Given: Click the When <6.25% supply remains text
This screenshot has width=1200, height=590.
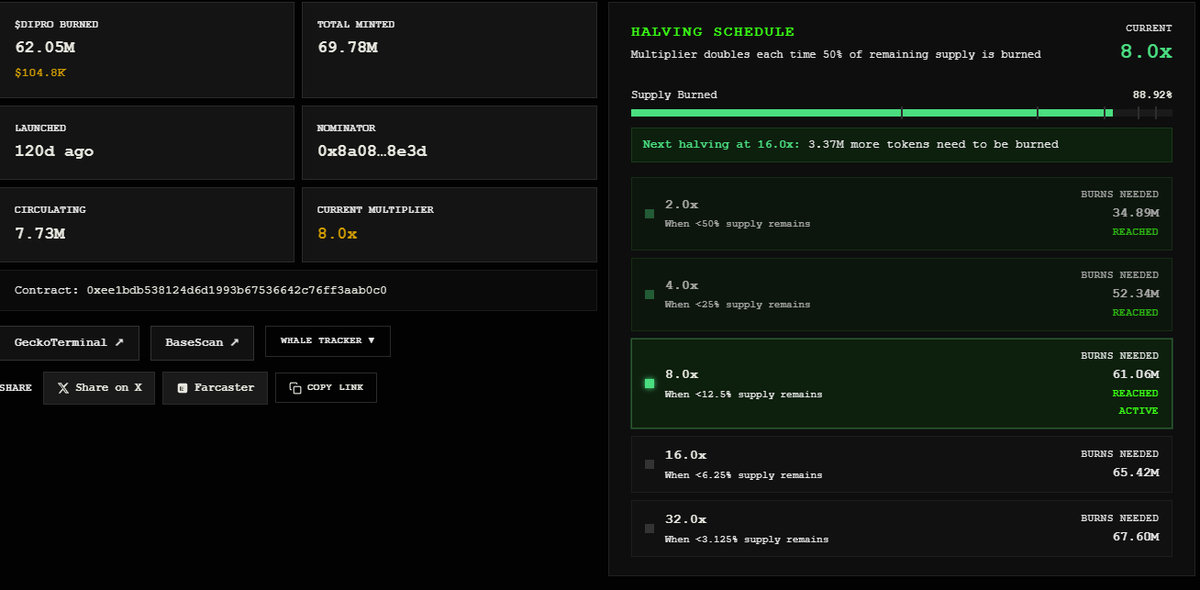Looking at the screenshot, I should coord(743,475).
